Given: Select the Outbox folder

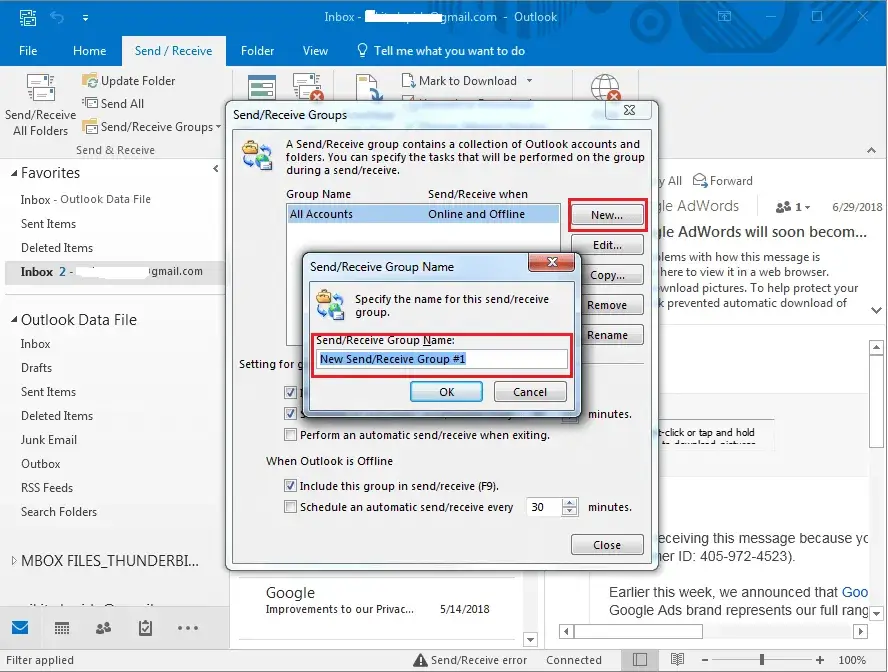Looking at the screenshot, I should 41,464.
